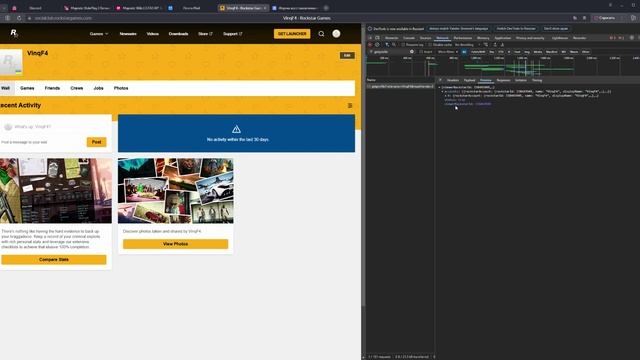The height and width of the screenshot is (360, 640).
Task: Clear the network filter text with the x icon
Action: [412, 52]
